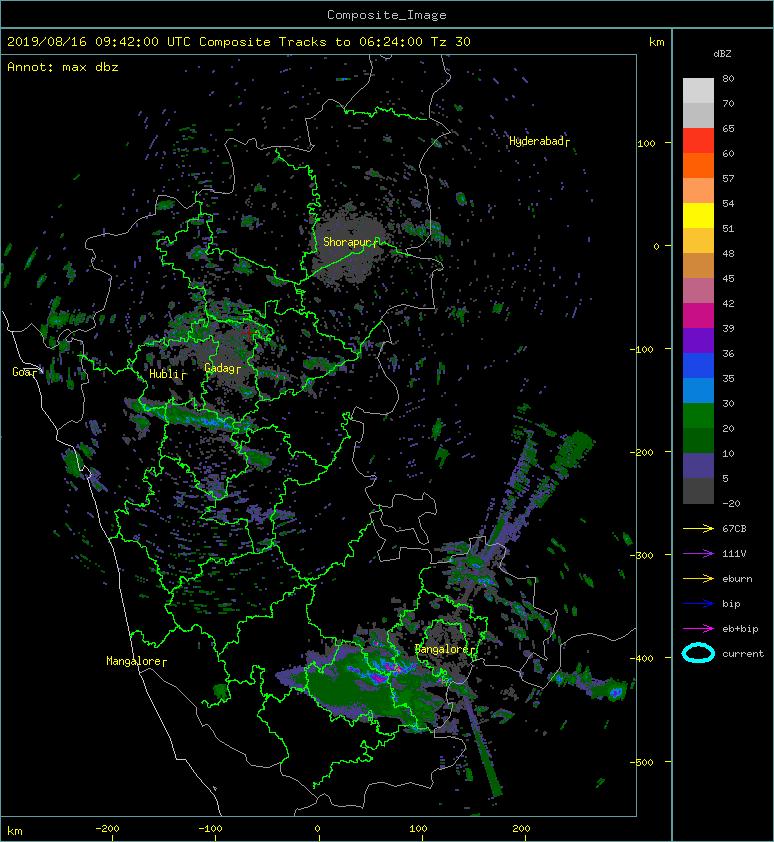774x842 pixels.
Task: Click the 67CB yellow arrow legend icon
Action: click(698, 528)
